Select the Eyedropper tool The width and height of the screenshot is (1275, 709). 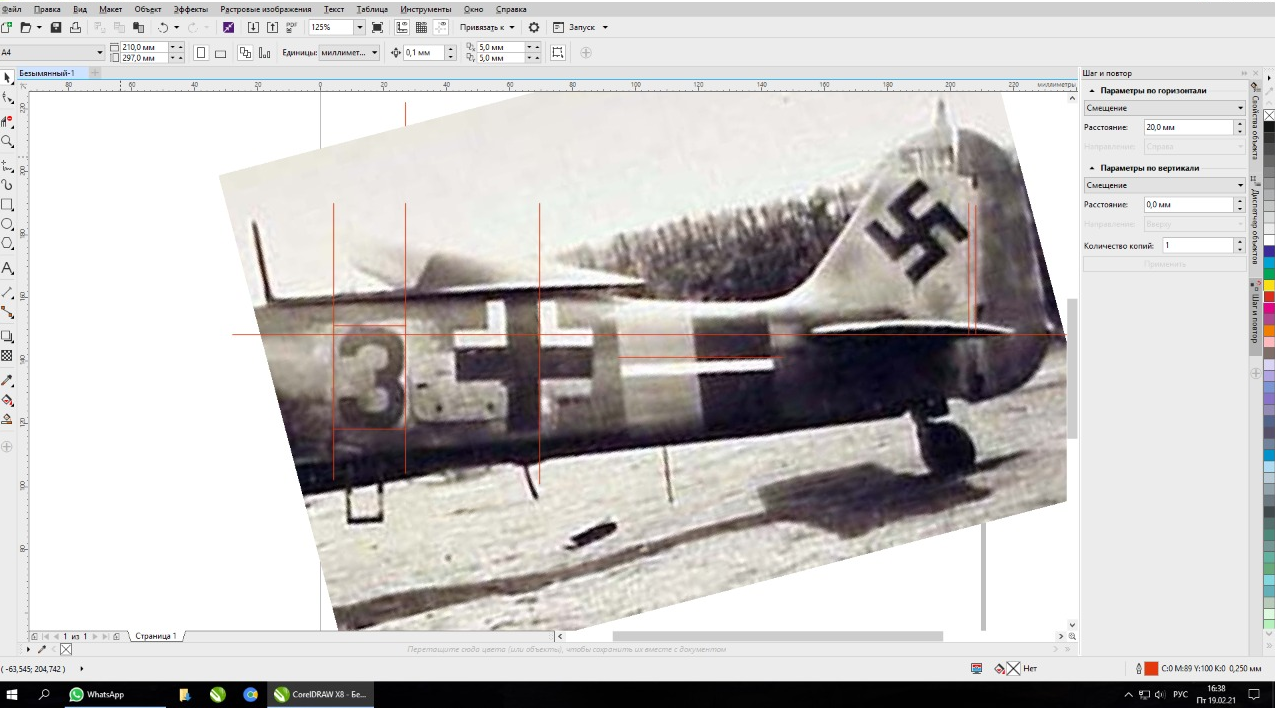[8, 381]
